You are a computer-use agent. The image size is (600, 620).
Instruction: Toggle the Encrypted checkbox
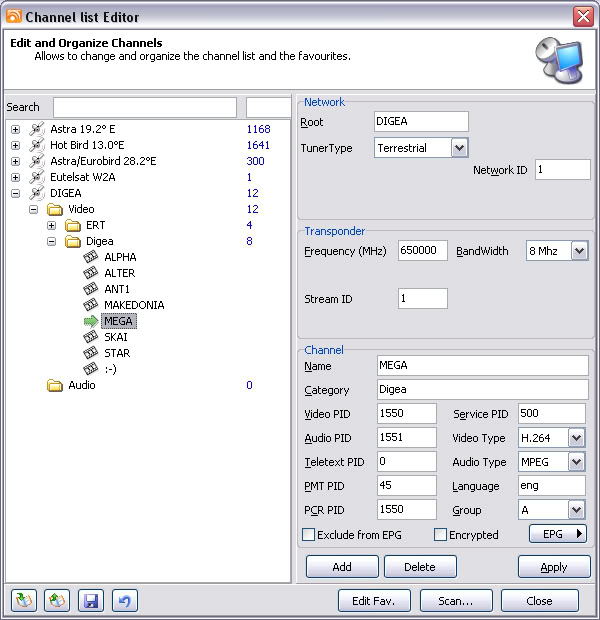coord(440,535)
